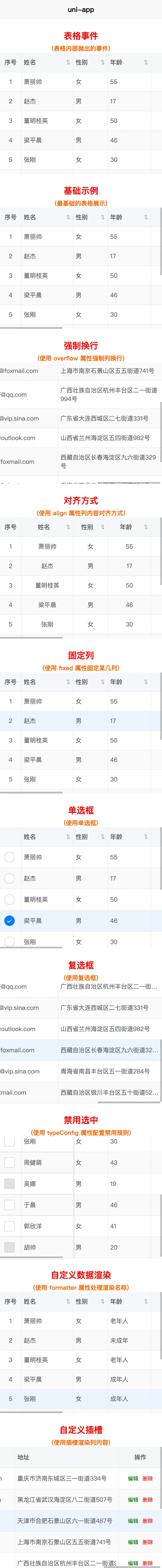
Task: Click 性别 sort icon in 对齐方式 table
Action: [x=103, y=527]
